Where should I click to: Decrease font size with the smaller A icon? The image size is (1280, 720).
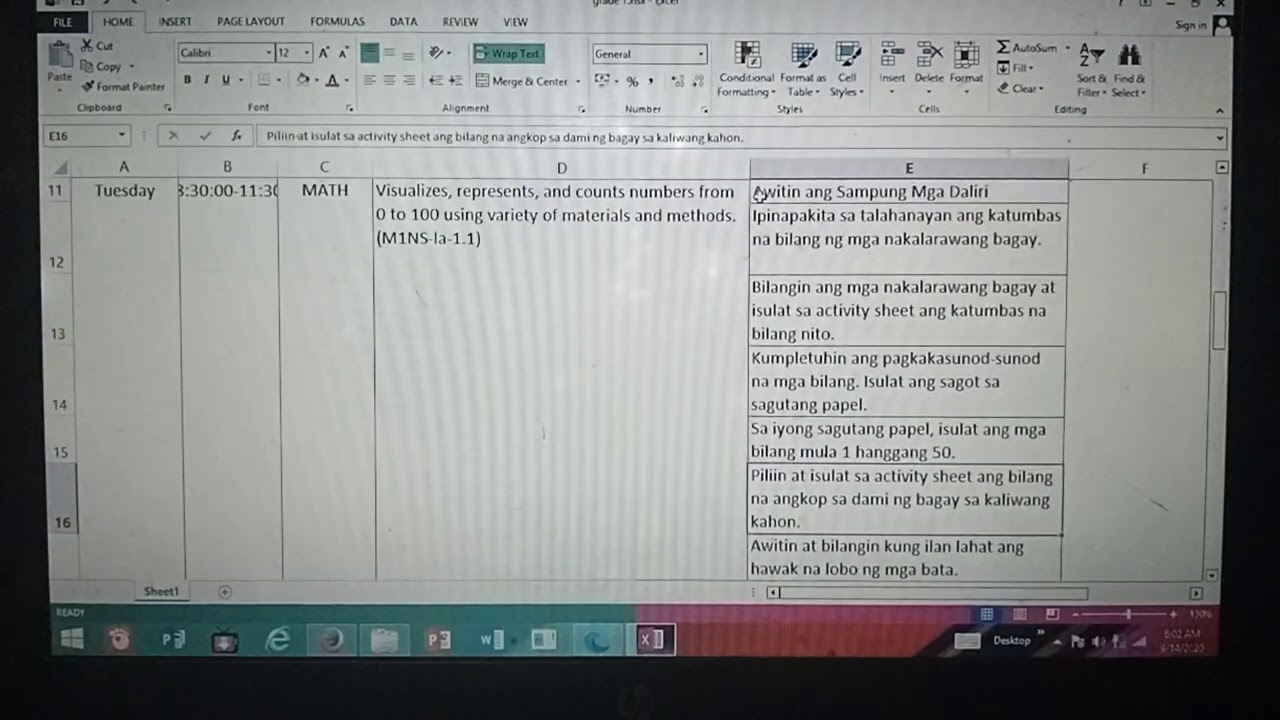click(343, 53)
